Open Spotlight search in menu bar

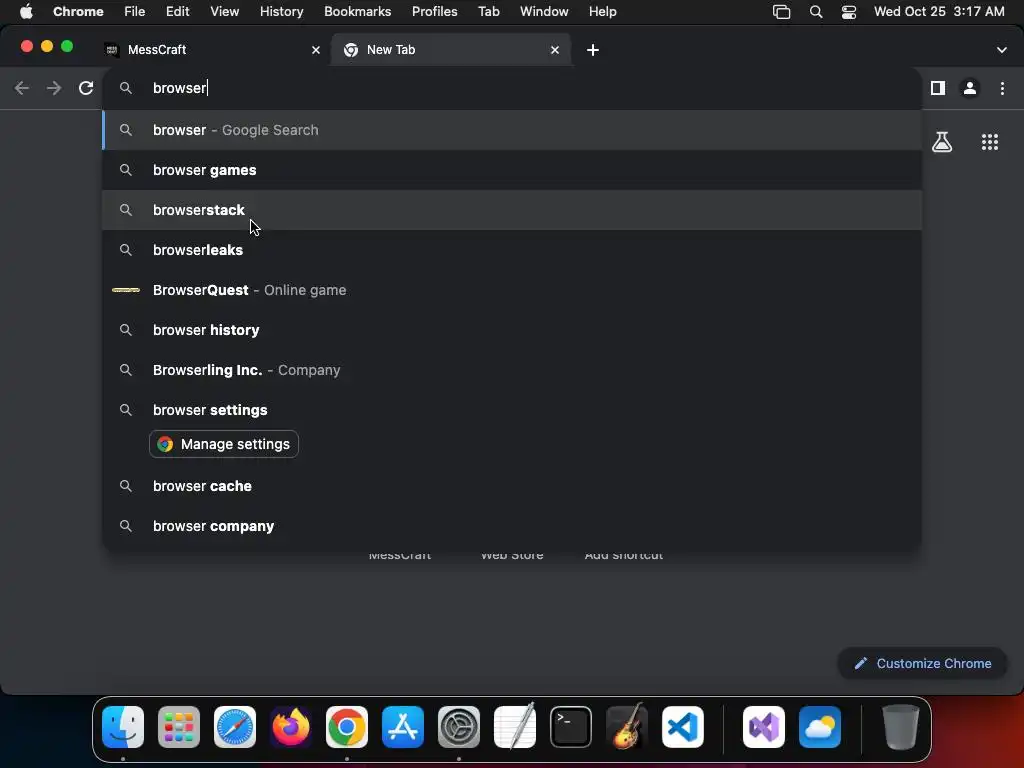click(816, 12)
